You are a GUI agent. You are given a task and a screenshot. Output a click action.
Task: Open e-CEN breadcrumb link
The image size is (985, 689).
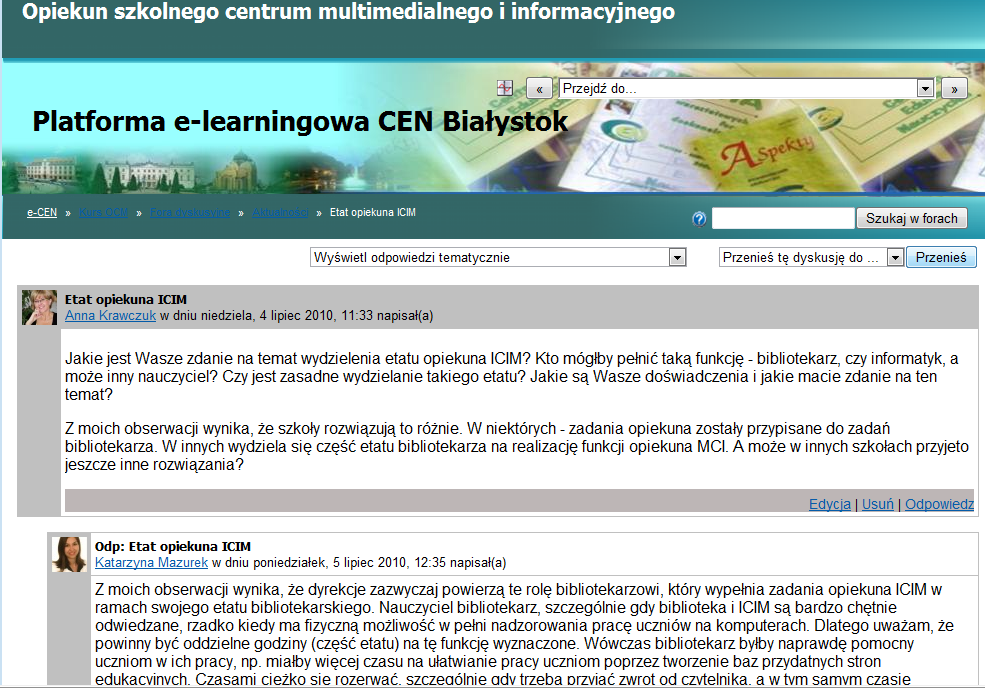(41, 212)
